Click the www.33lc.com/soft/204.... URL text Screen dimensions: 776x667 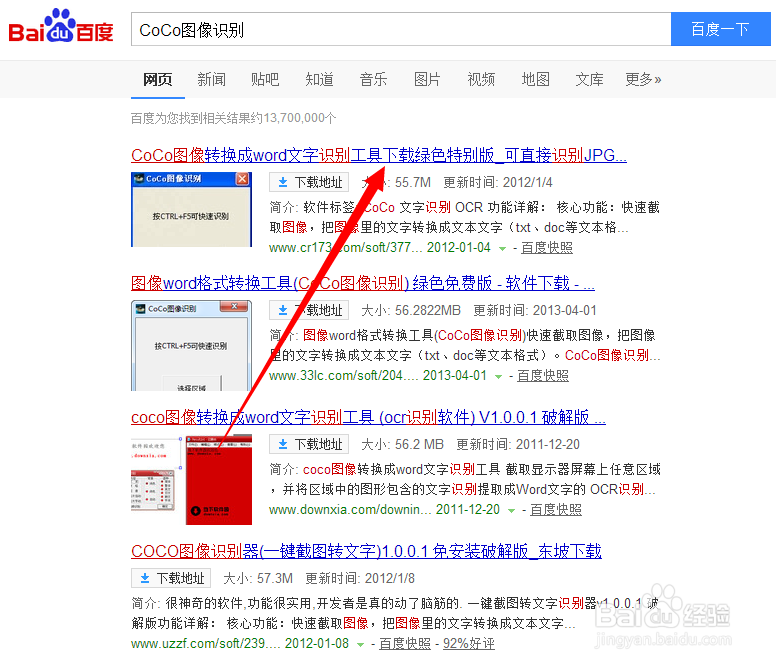click(344, 376)
